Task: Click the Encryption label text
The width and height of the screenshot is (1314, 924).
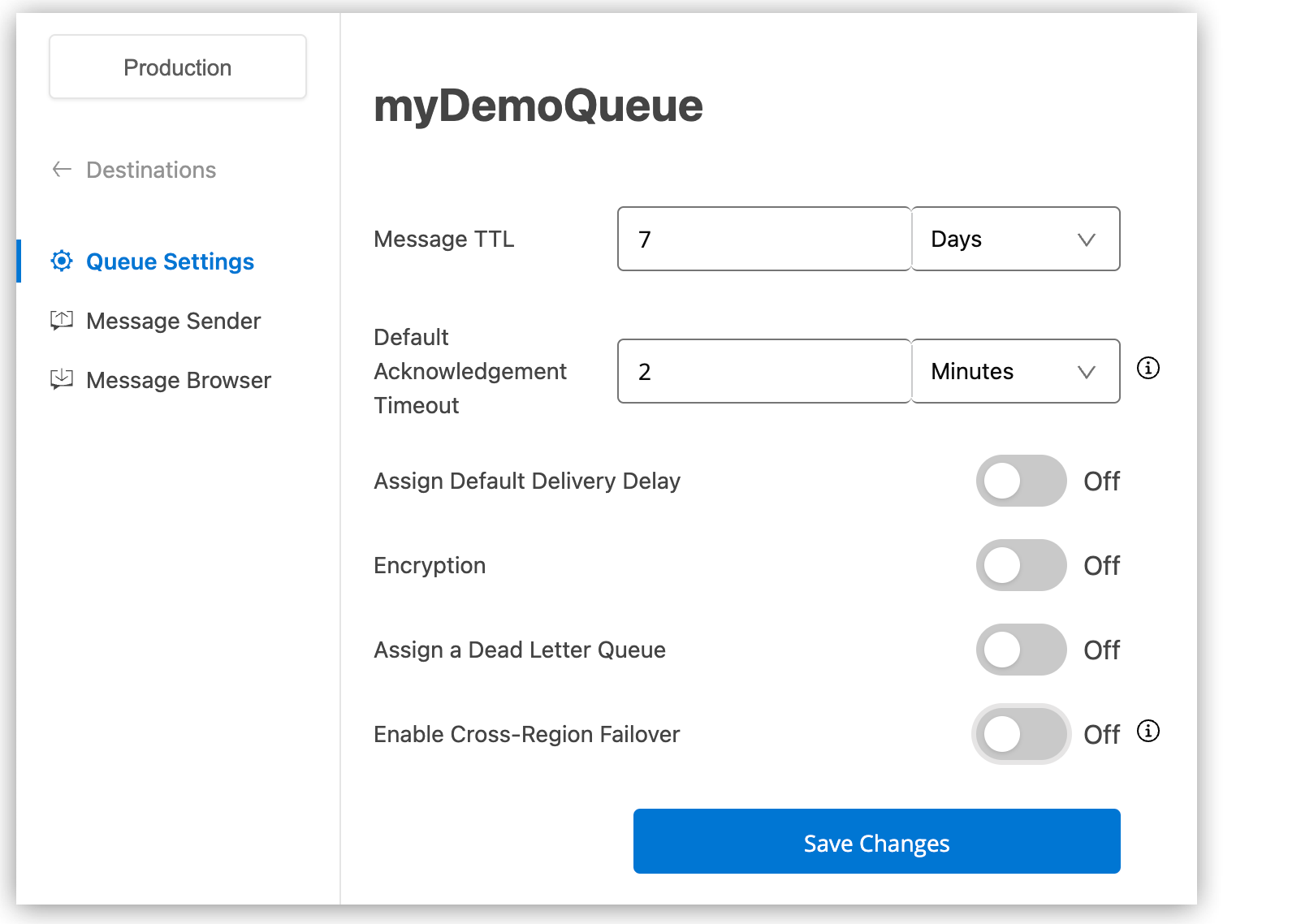Action: pyautogui.click(x=430, y=566)
